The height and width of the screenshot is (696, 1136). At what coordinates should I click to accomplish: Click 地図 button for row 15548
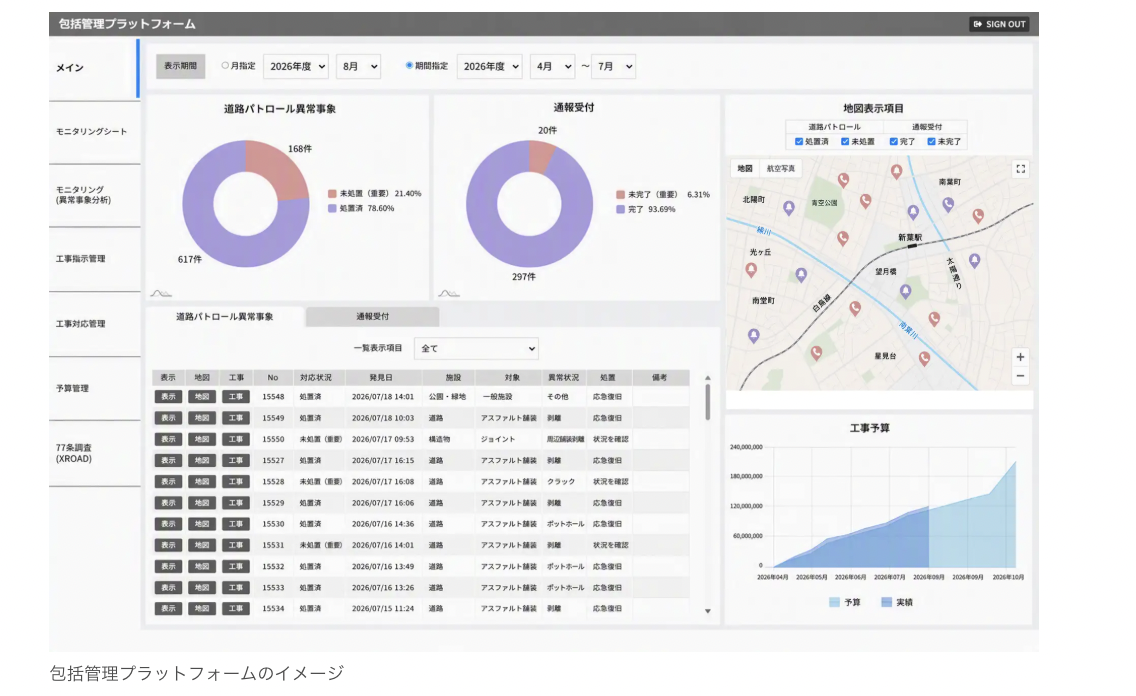202,397
